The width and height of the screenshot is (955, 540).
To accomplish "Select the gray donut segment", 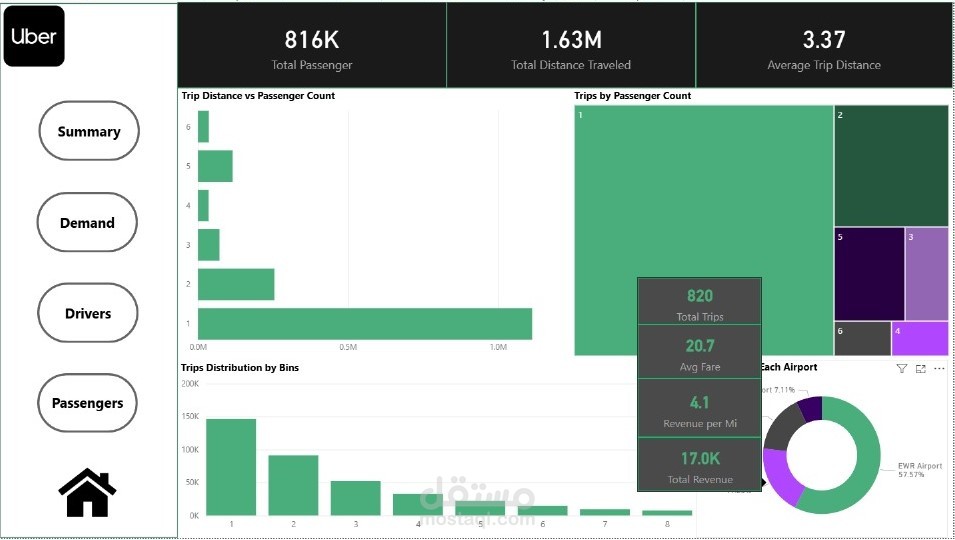I will coord(780,427).
